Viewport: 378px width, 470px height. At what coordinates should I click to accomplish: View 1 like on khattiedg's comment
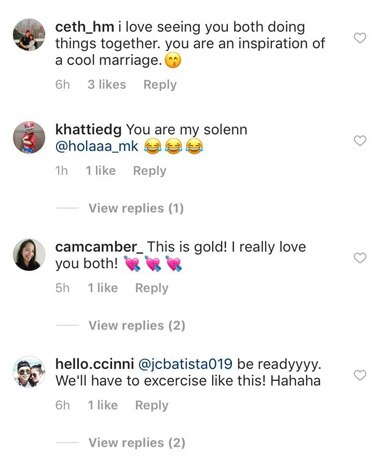[x=101, y=171]
